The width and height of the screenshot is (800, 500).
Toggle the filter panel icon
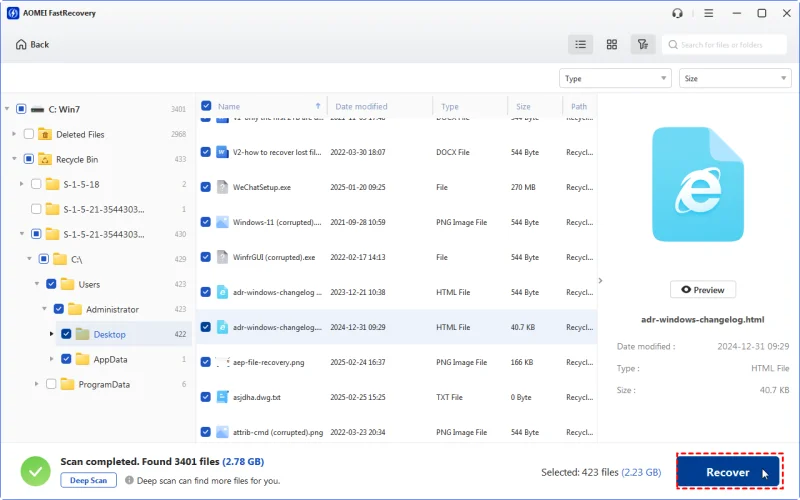click(644, 45)
